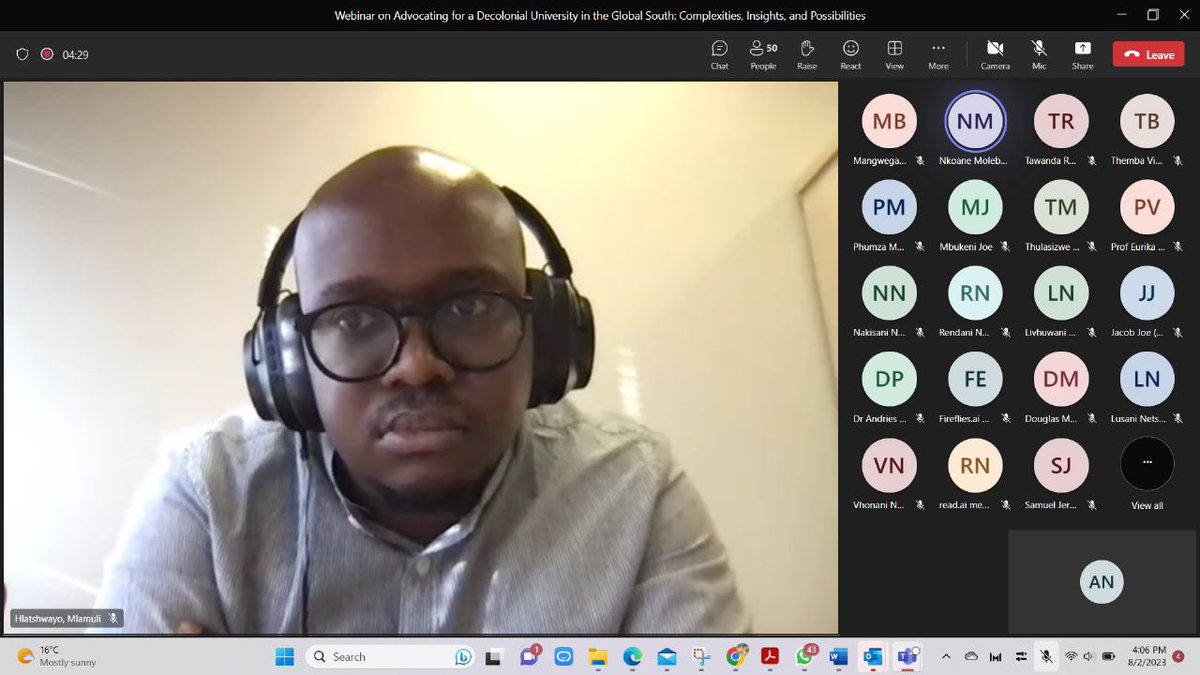Toggle the Camera on
This screenshot has width=1200, height=675.
(x=995, y=54)
